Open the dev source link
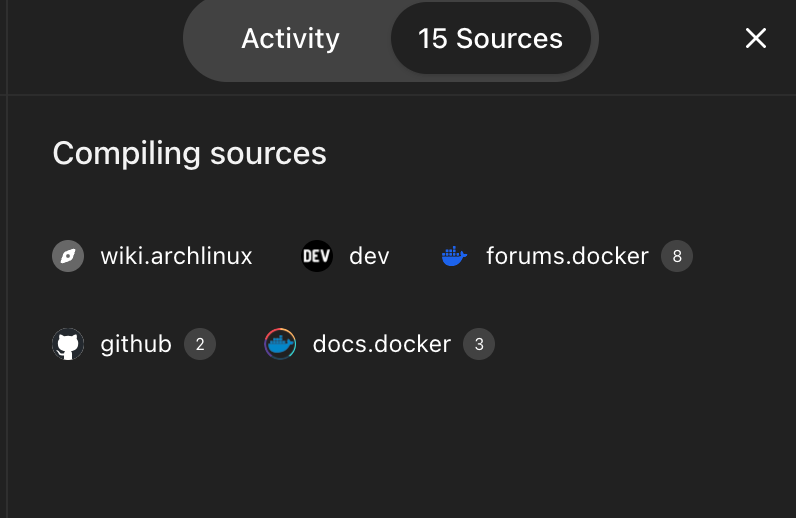The width and height of the screenshot is (796, 518). pos(369,256)
